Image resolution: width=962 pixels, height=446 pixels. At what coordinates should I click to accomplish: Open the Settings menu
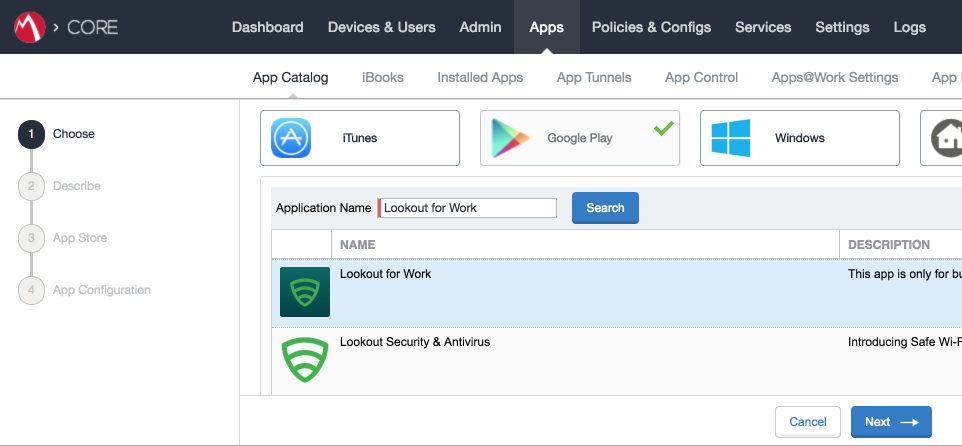coord(842,27)
